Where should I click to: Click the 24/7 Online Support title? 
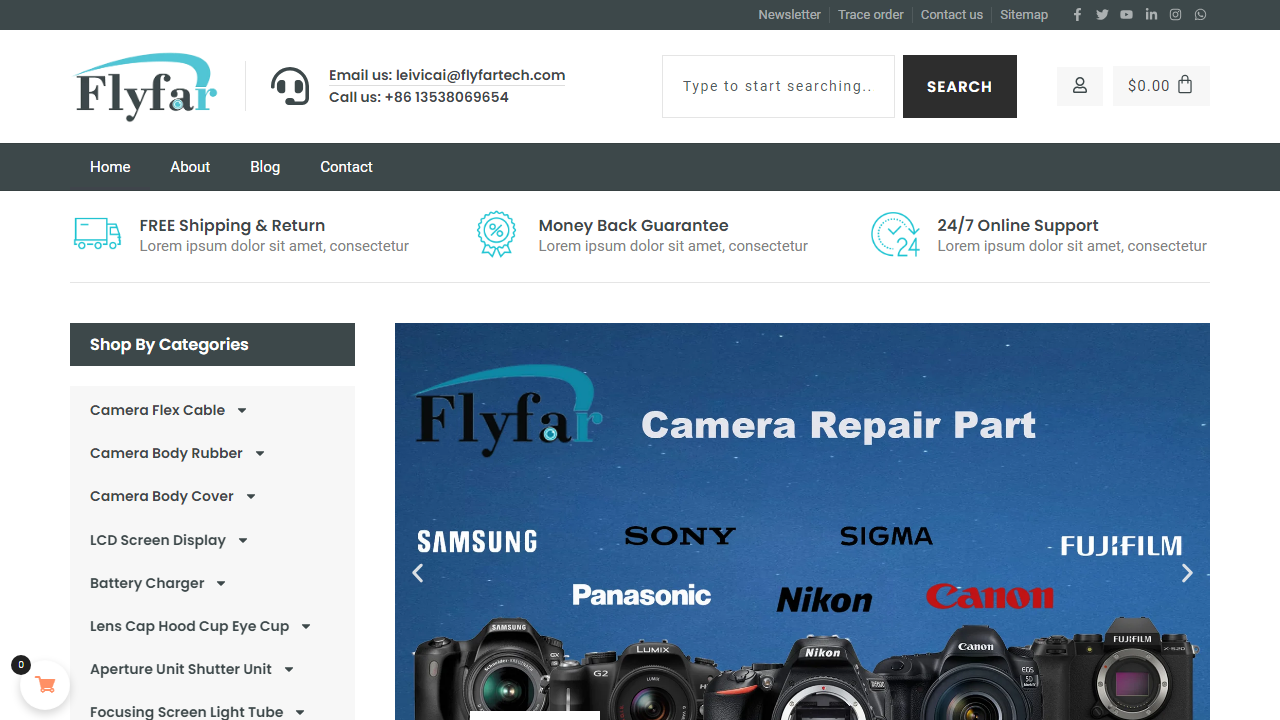pos(1018,225)
